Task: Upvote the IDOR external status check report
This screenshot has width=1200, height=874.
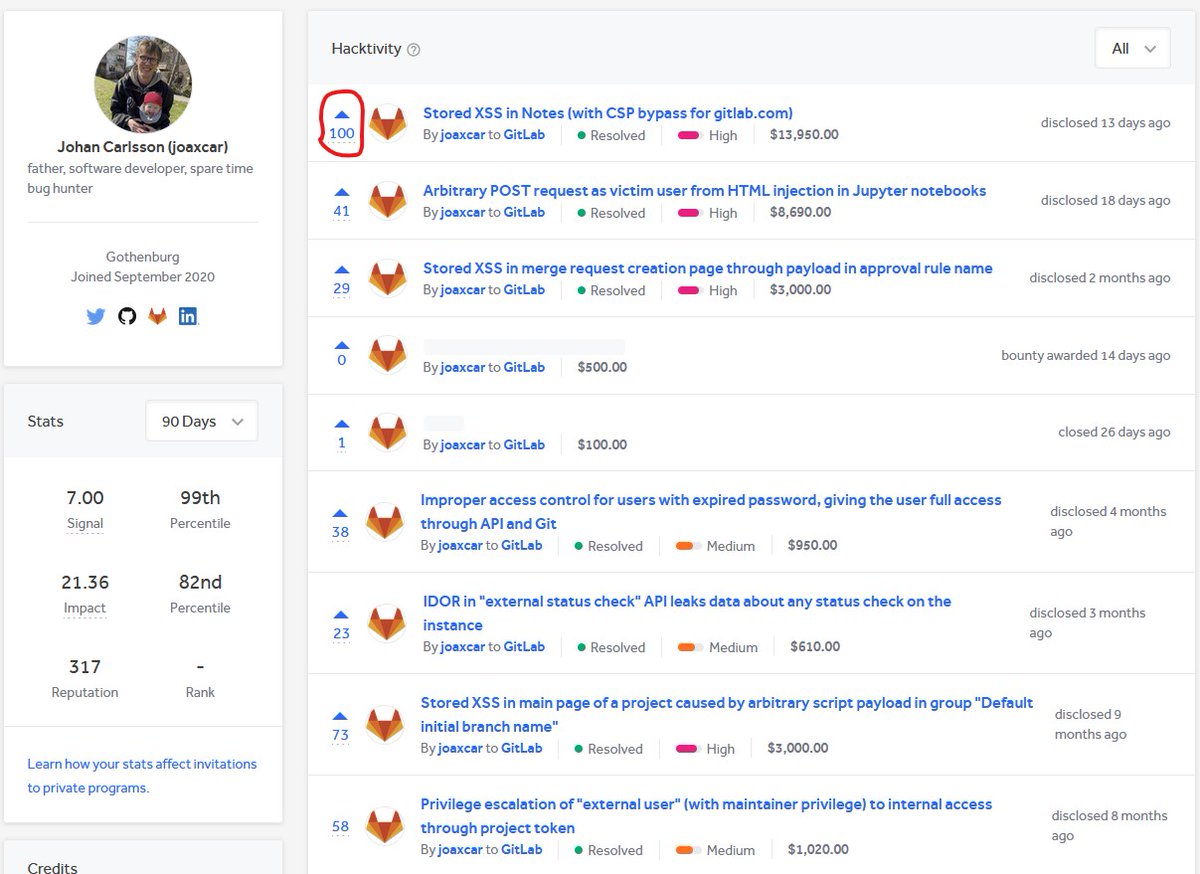Action: (x=342, y=614)
